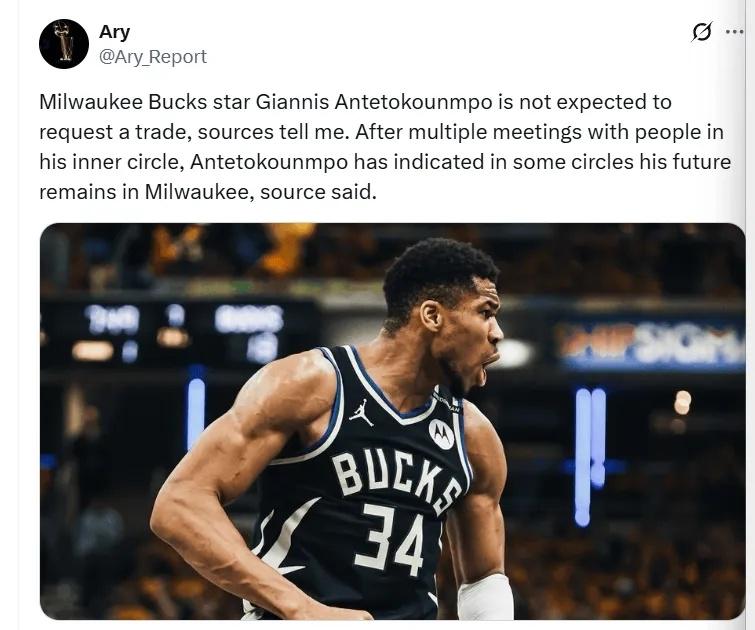The width and height of the screenshot is (755, 630).
Task: Click the white wristband in the photo
Action: 485,596
